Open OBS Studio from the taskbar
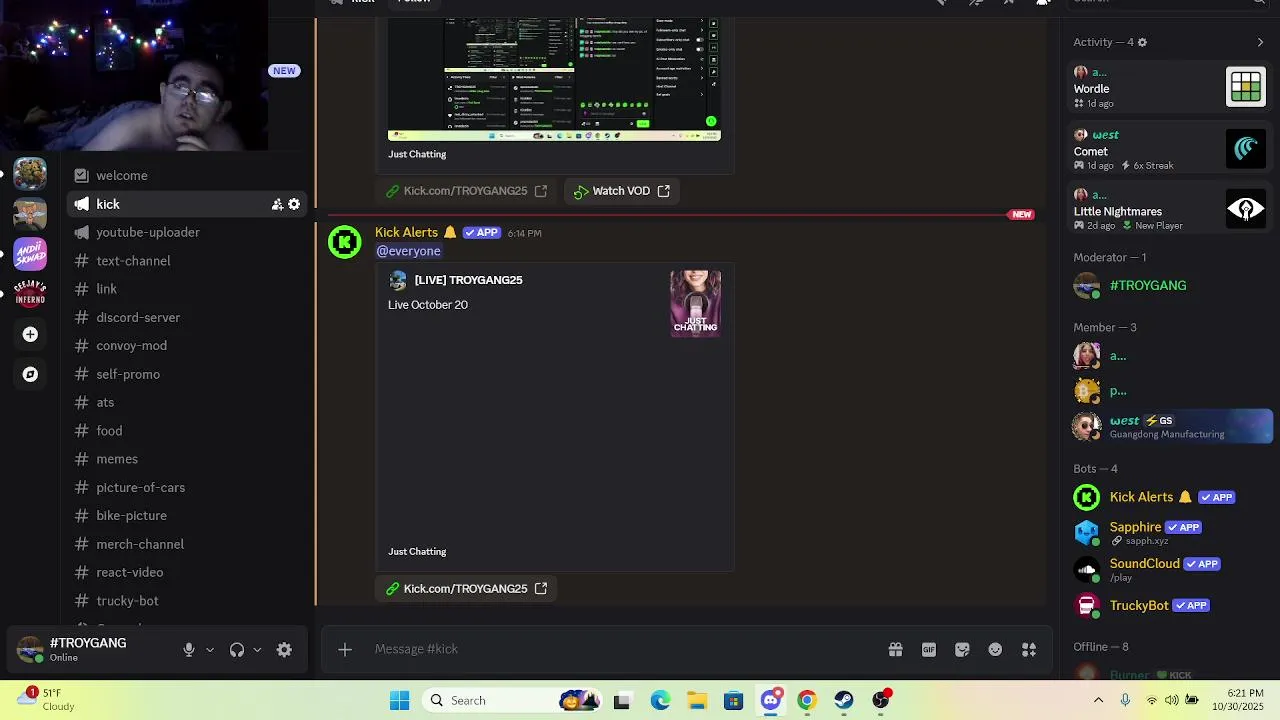 pos(881,700)
